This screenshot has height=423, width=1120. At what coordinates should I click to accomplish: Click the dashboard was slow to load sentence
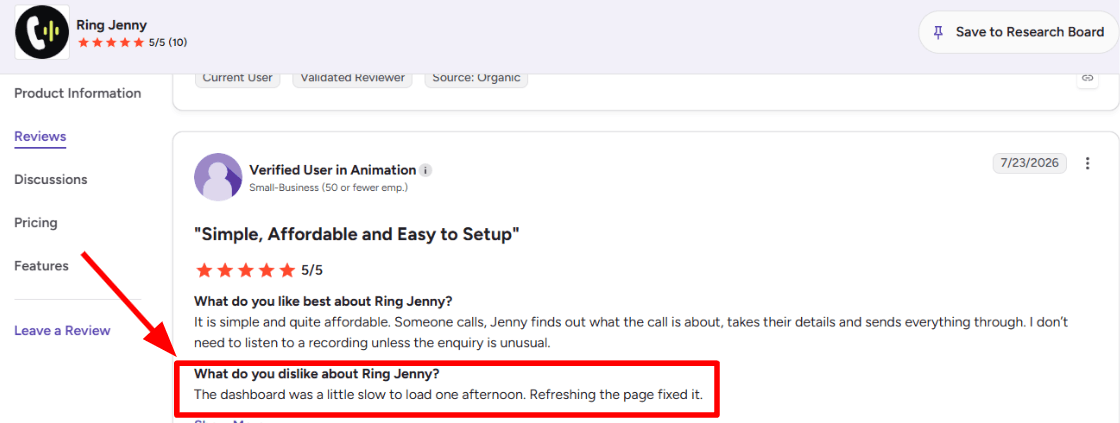(x=449, y=394)
